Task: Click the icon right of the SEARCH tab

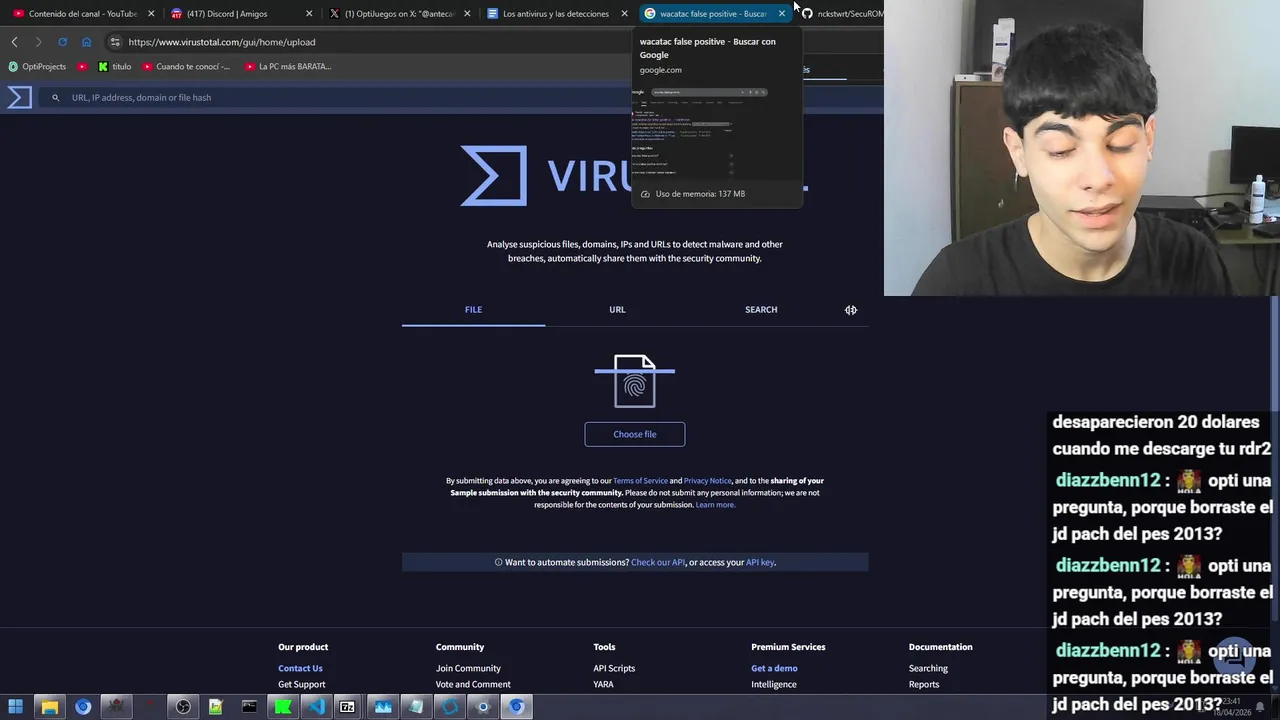Action: point(851,310)
